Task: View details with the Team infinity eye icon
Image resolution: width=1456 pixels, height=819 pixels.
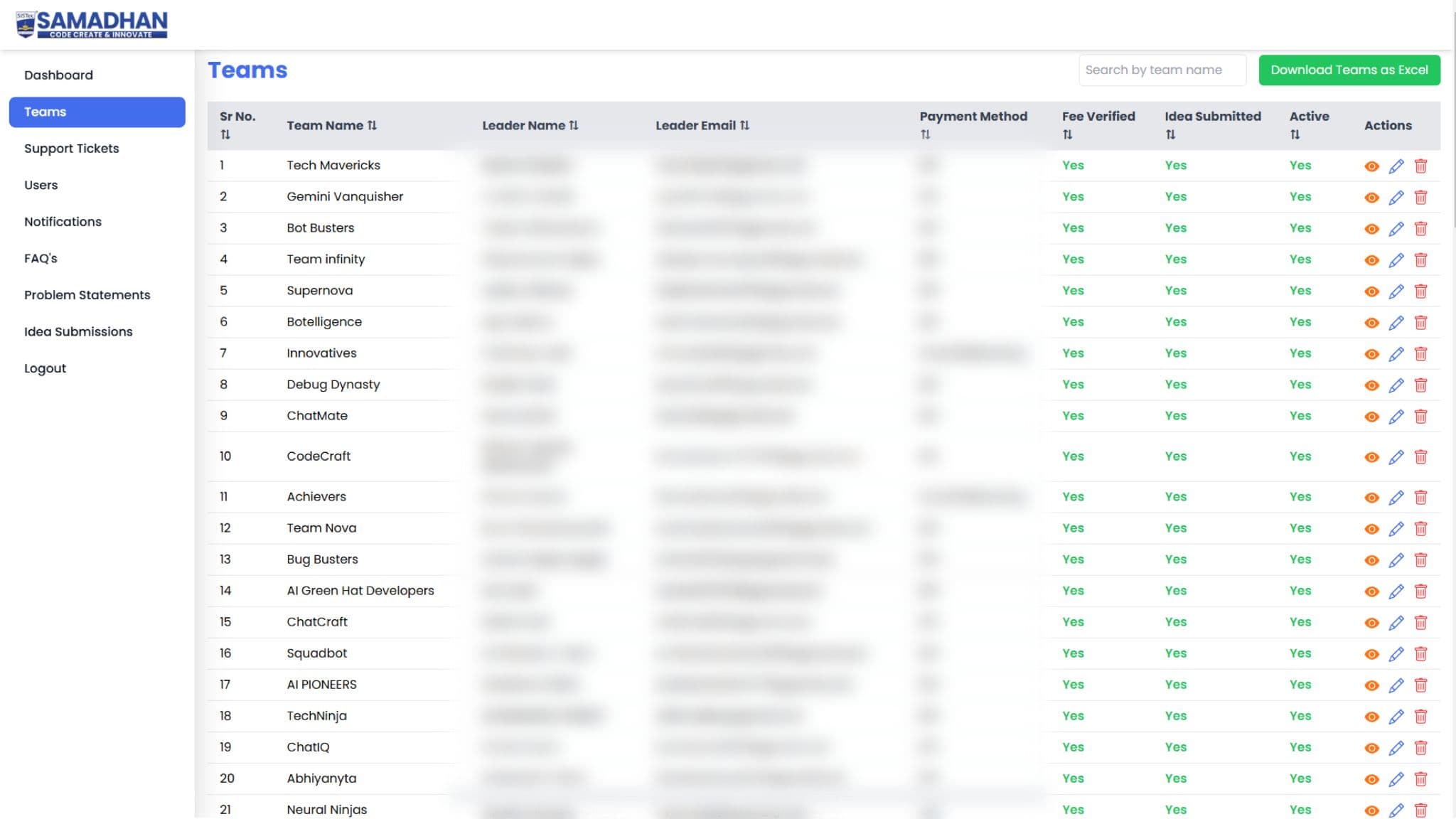Action: (1371, 259)
